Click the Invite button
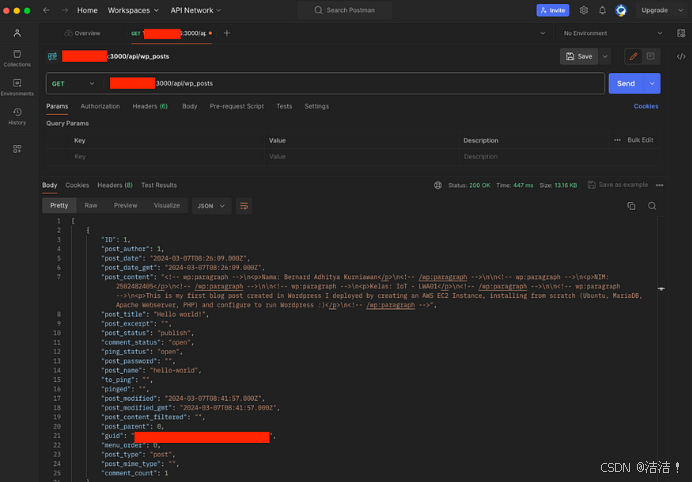The width and height of the screenshot is (692, 482). 553,10
